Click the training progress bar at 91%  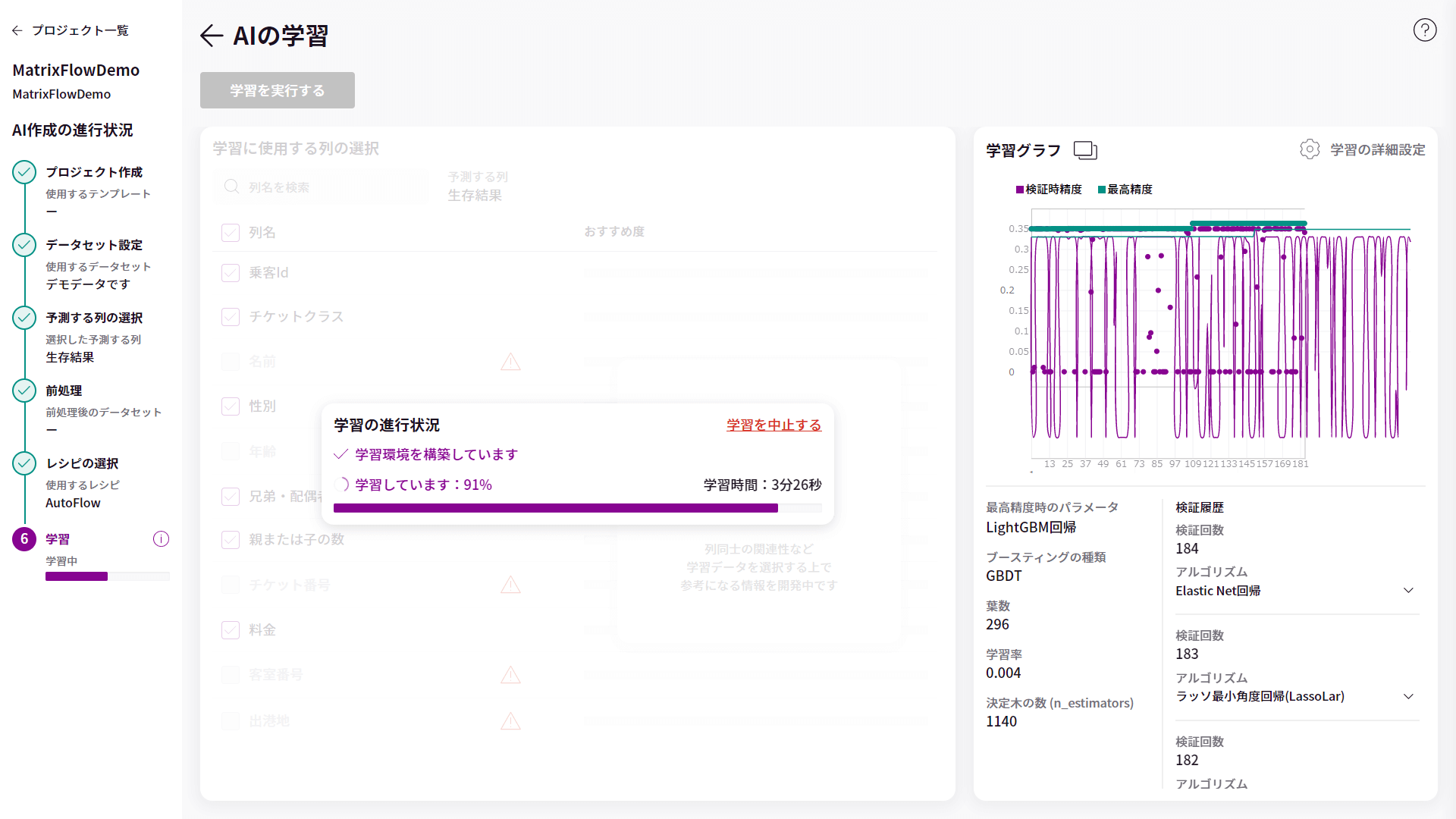click(x=577, y=508)
